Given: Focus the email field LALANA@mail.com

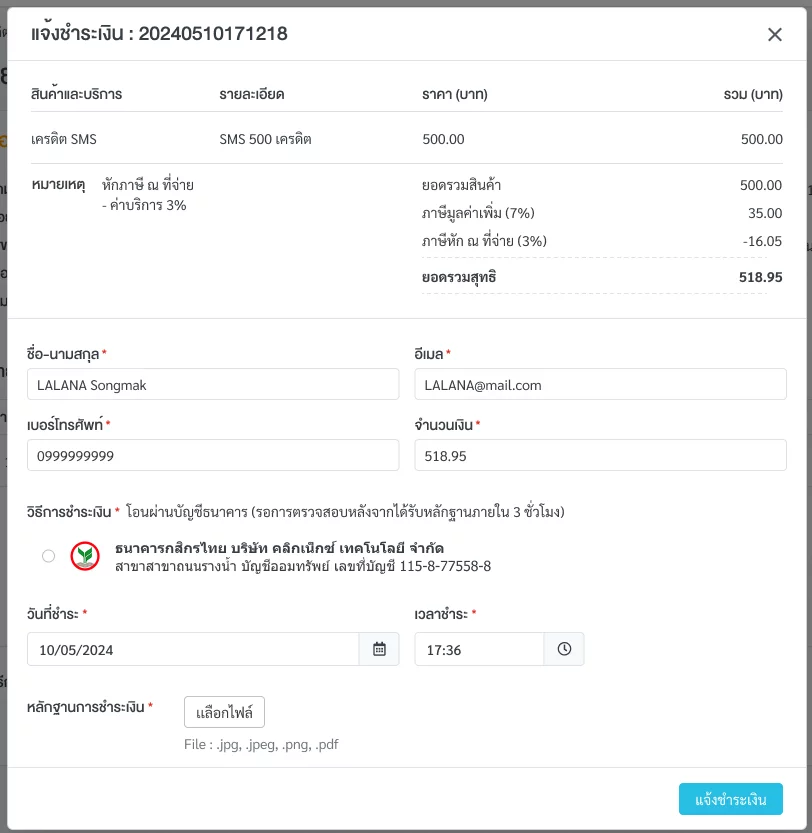Looking at the screenshot, I should point(600,384).
